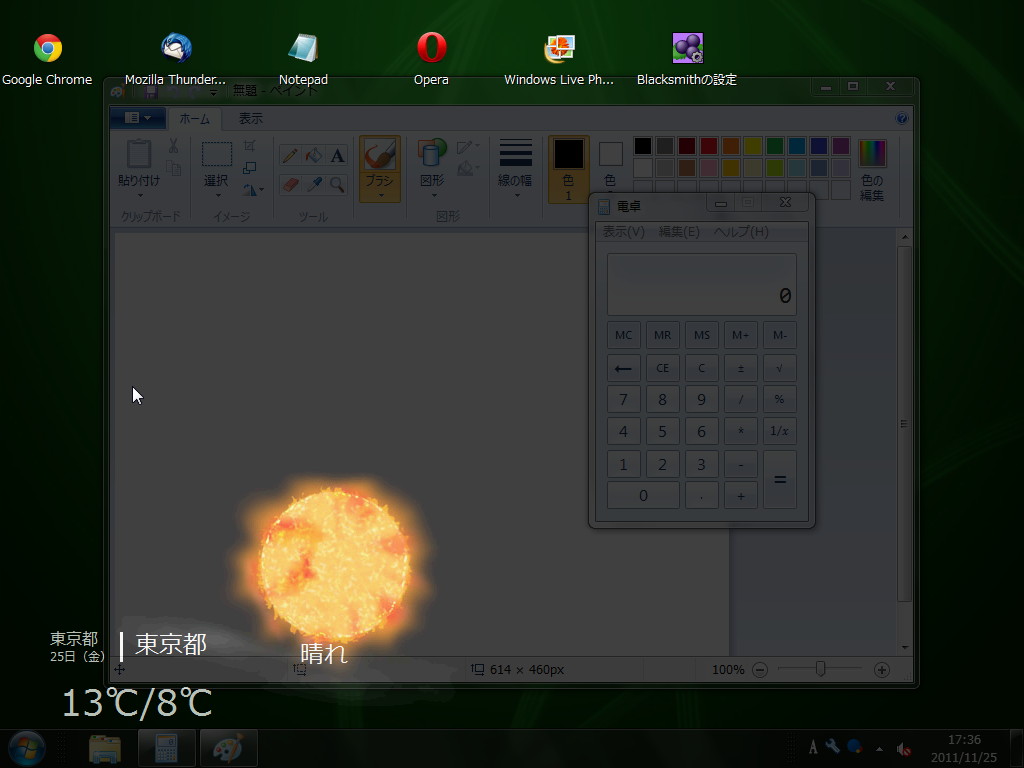Viewport: 1024px width, 768px height.
Task: Switch to the ホーム tab in Paint
Action: (195, 118)
